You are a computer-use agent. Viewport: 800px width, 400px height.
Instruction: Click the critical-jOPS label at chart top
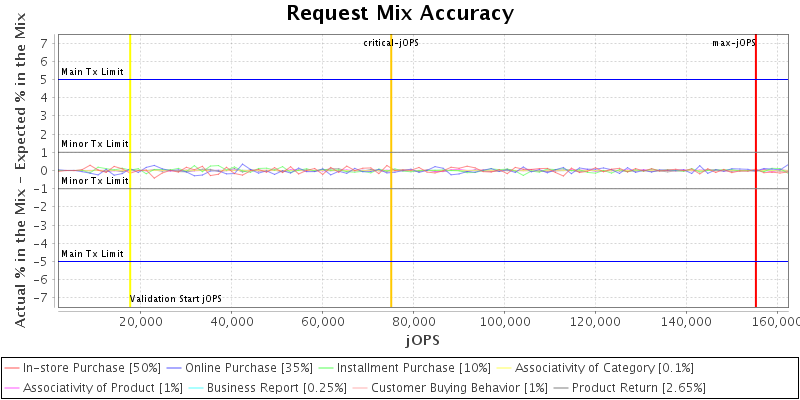point(391,43)
